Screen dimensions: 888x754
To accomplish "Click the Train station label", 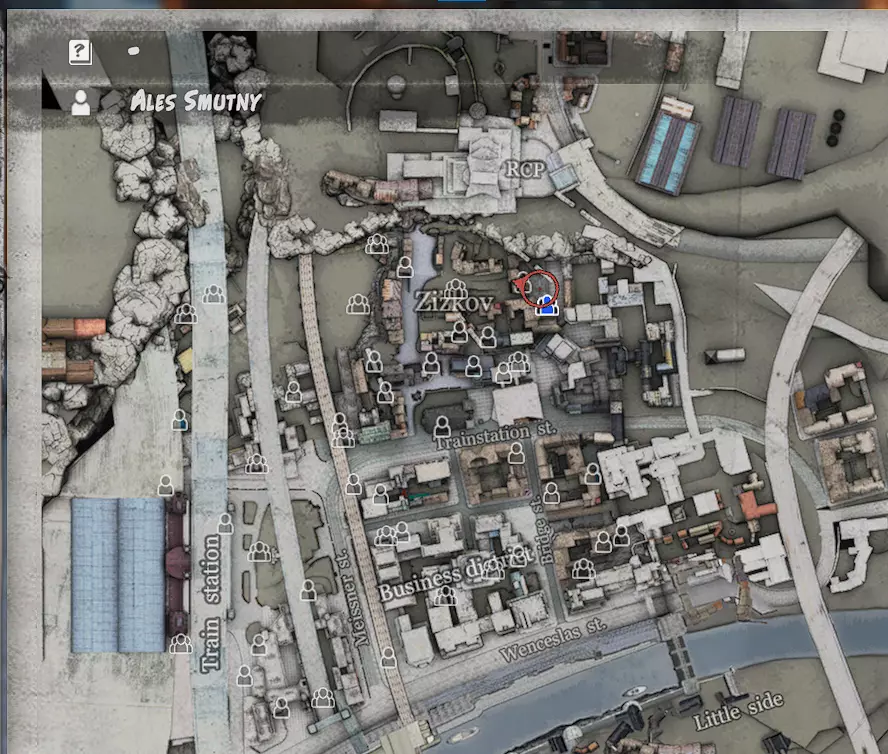I will click(210, 603).
